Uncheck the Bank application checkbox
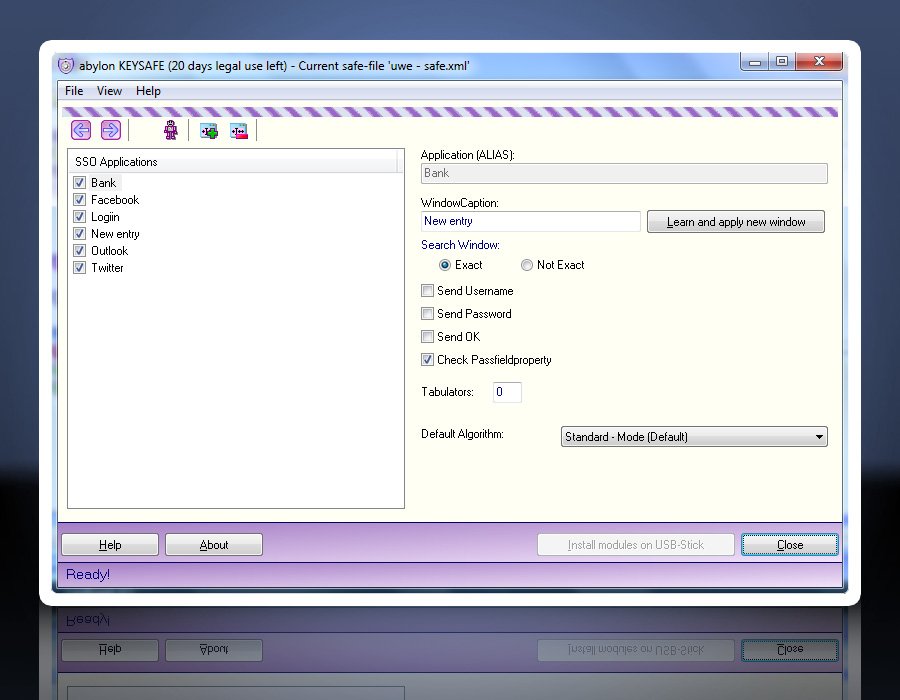The image size is (900, 700). (80, 183)
